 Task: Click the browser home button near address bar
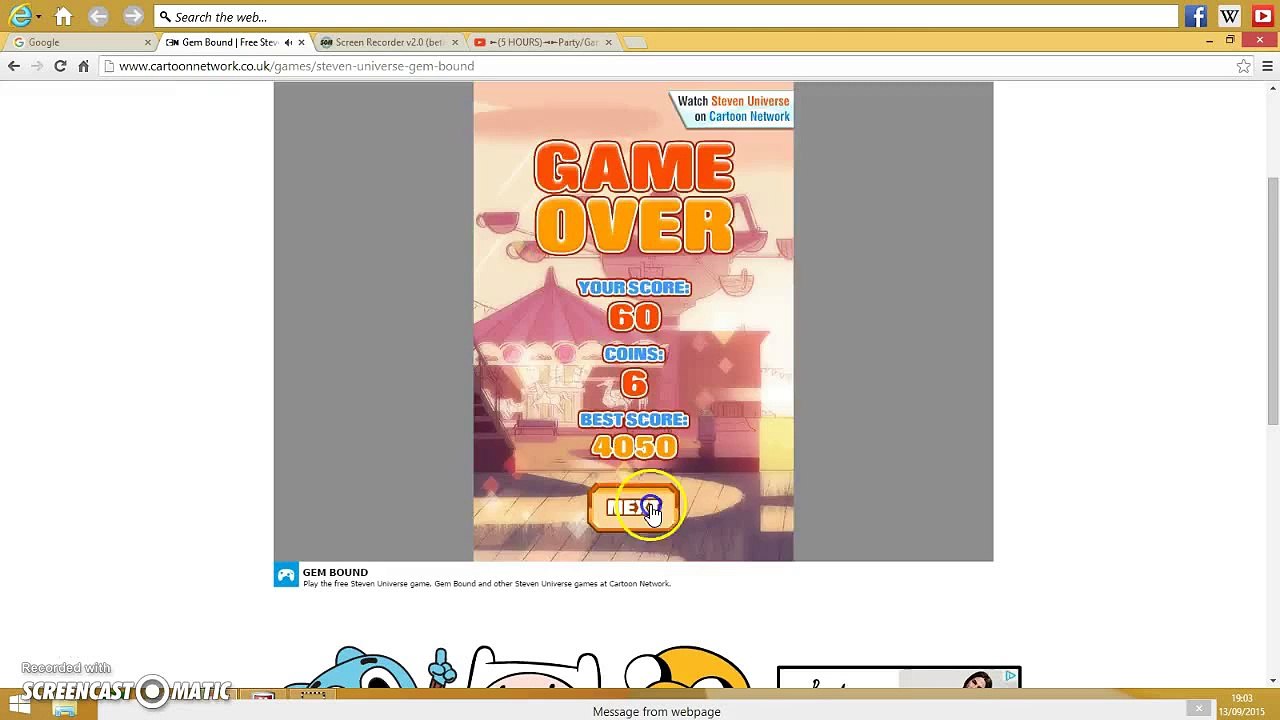pos(83,66)
